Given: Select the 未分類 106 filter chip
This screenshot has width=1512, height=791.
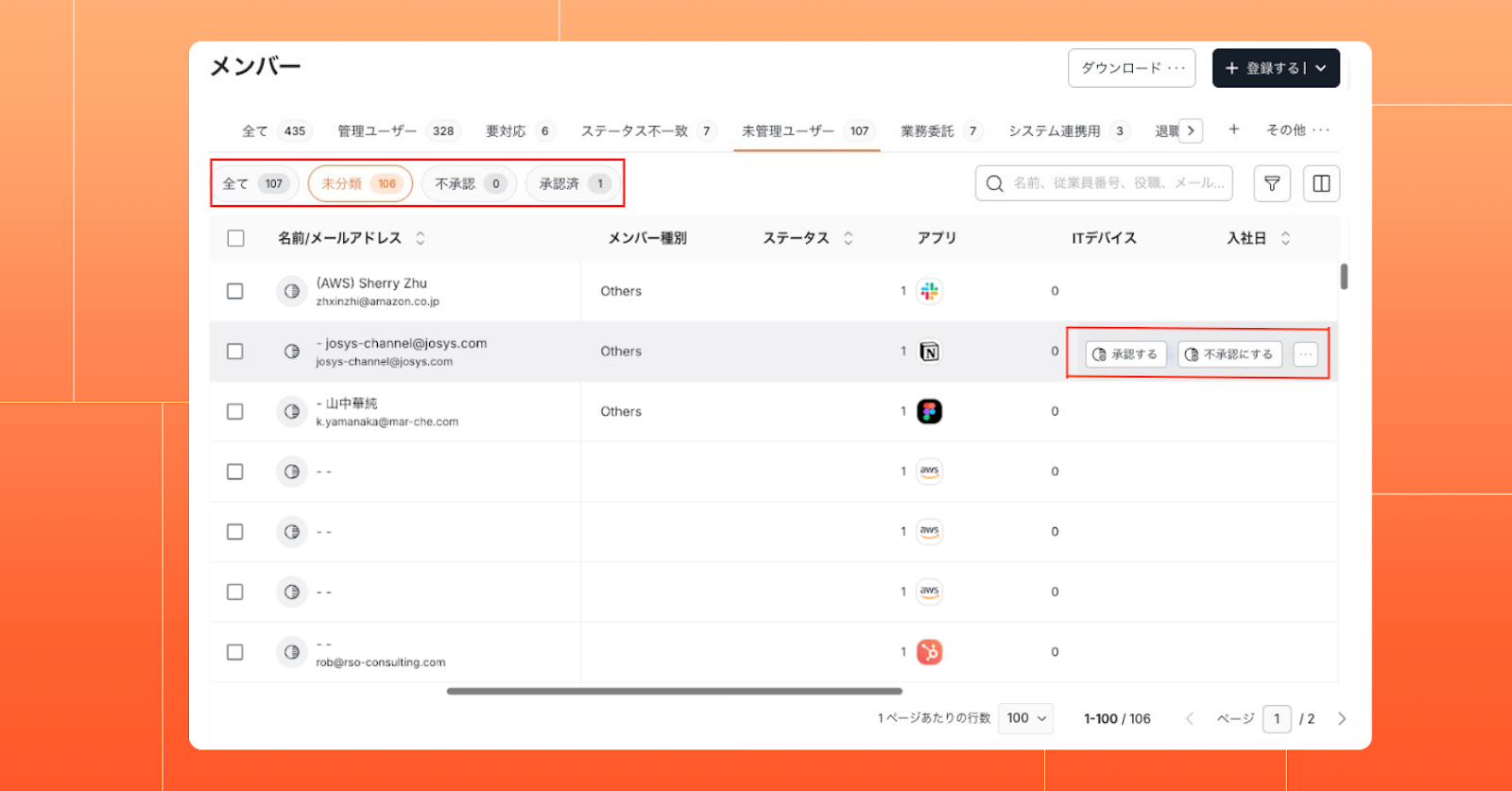Looking at the screenshot, I should (360, 183).
